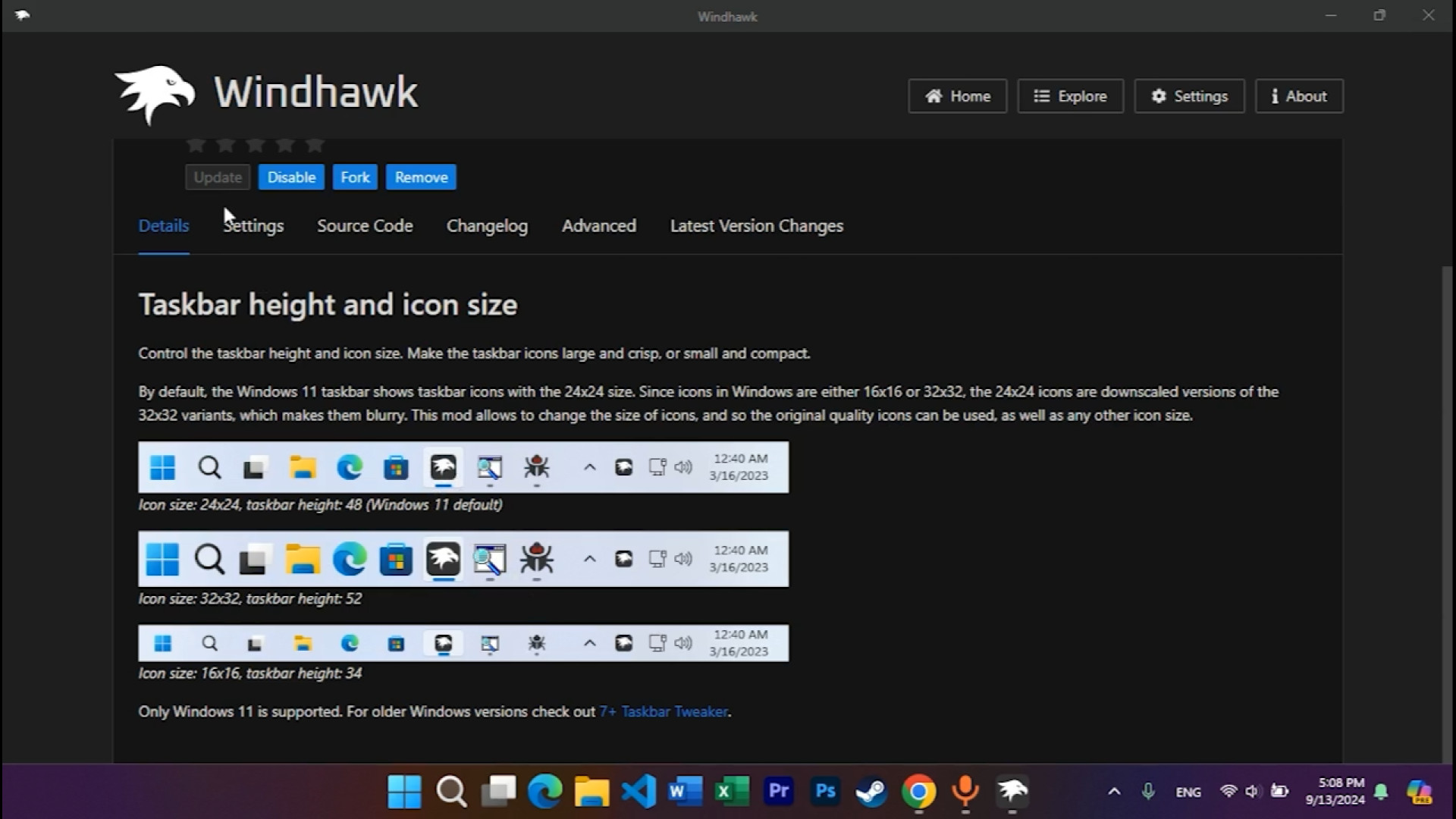
Task: Launch Microsoft Excel from taskbar
Action: [733, 792]
